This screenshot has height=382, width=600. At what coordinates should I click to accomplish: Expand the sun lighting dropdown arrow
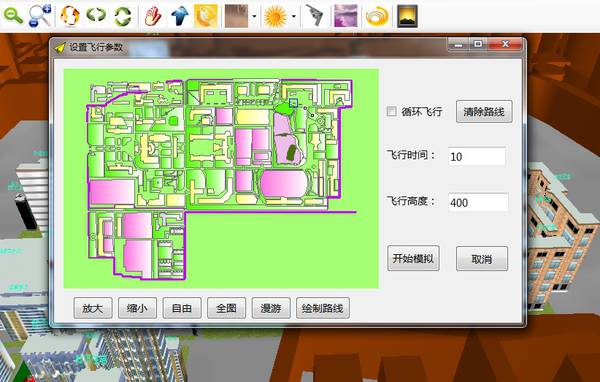click(294, 16)
